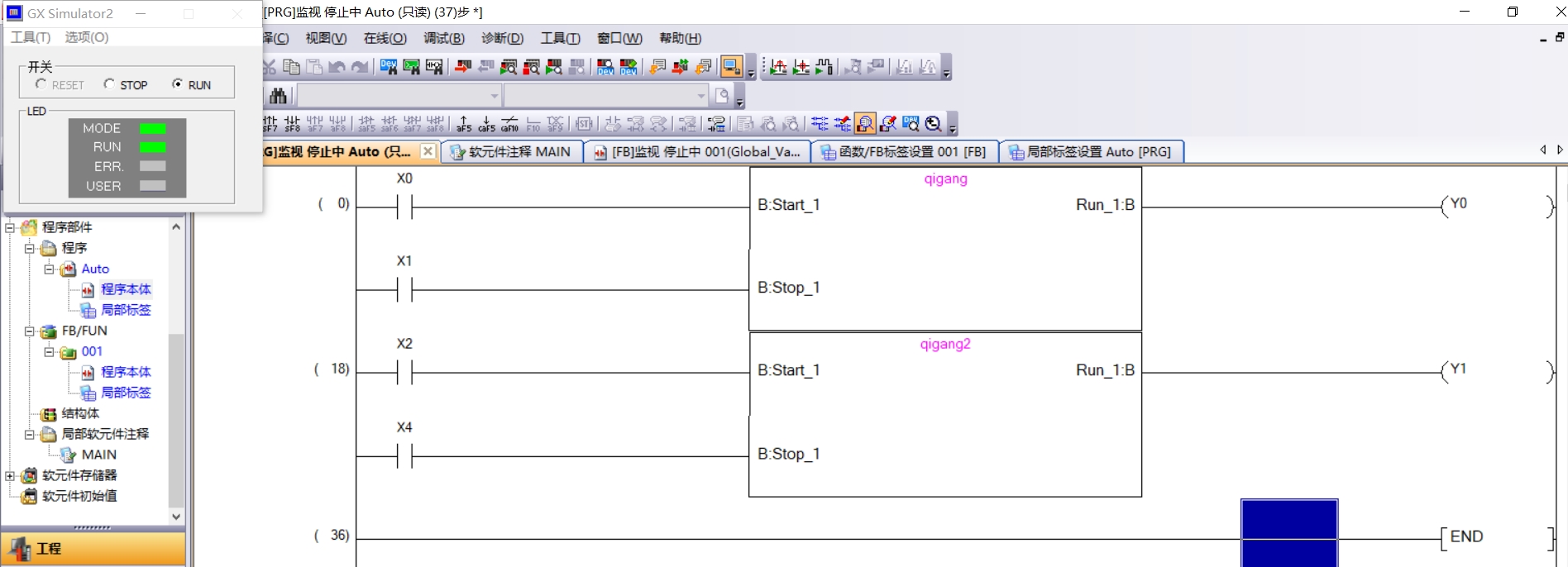
Task: Switch to the 软元件注释 MAIN tab
Action: 511,152
